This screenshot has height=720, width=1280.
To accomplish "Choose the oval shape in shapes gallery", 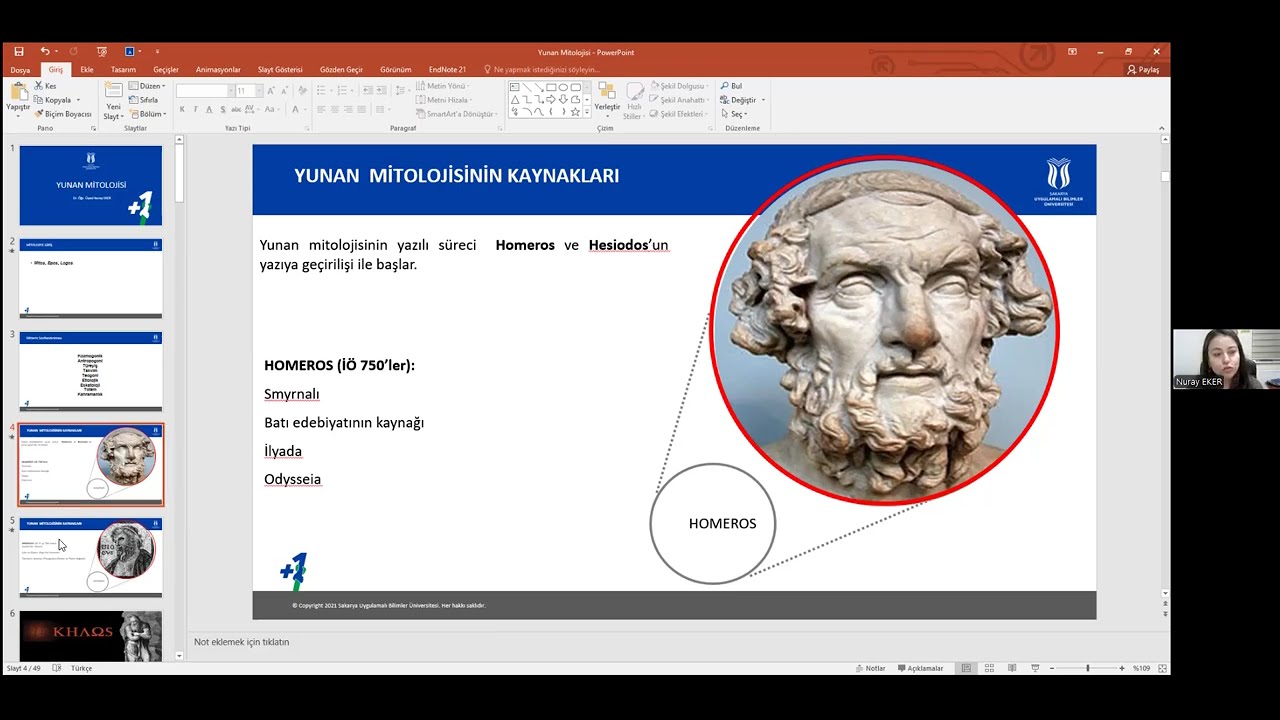I will (x=564, y=88).
